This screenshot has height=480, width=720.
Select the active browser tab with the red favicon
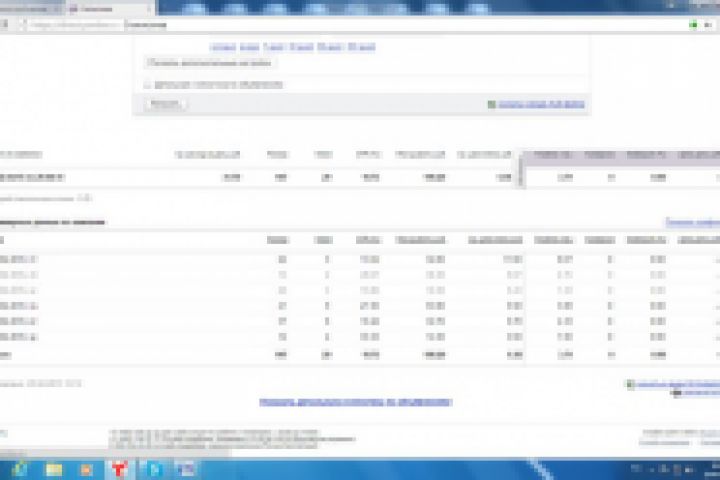point(109,9)
